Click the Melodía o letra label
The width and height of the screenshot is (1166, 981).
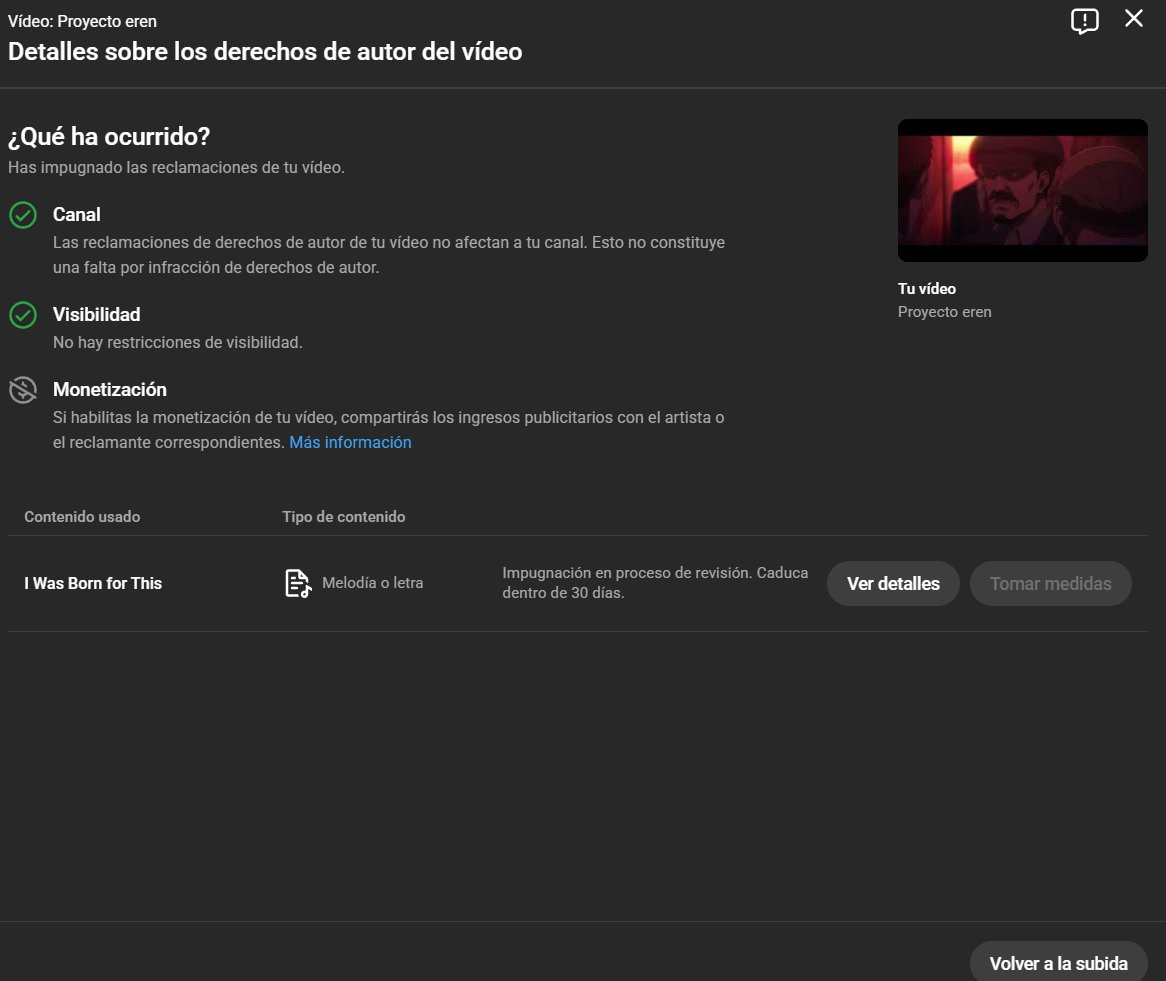pos(373,583)
